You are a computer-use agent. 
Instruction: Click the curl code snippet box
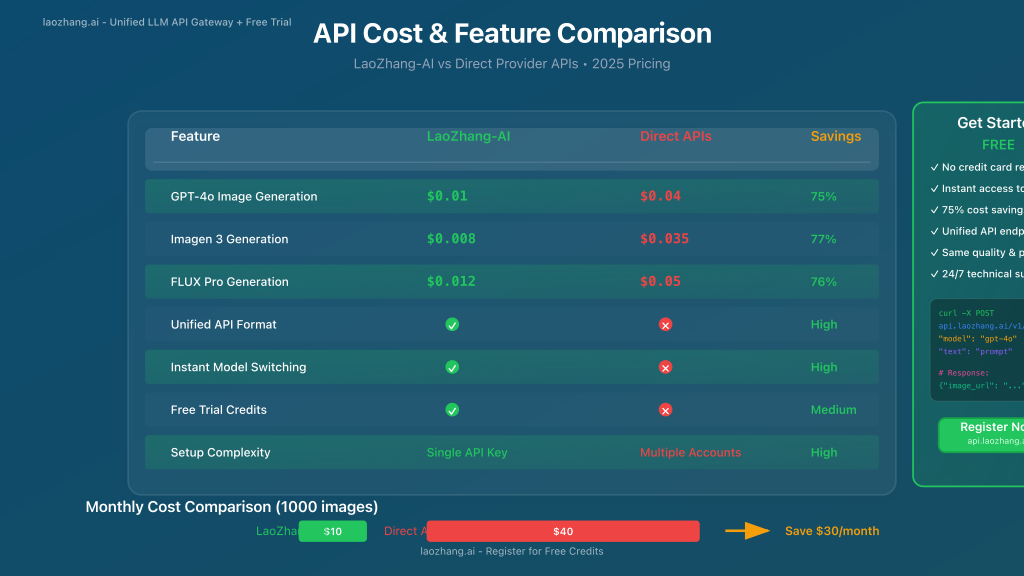coord(977,349)
